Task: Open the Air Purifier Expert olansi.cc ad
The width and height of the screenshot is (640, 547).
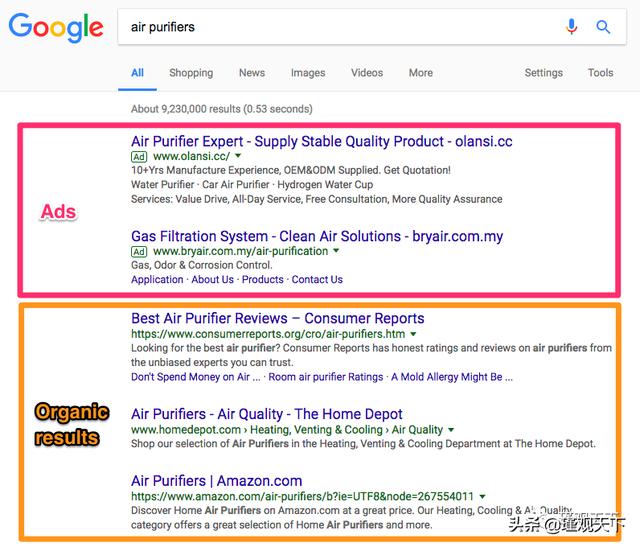Action: [322, 141]
